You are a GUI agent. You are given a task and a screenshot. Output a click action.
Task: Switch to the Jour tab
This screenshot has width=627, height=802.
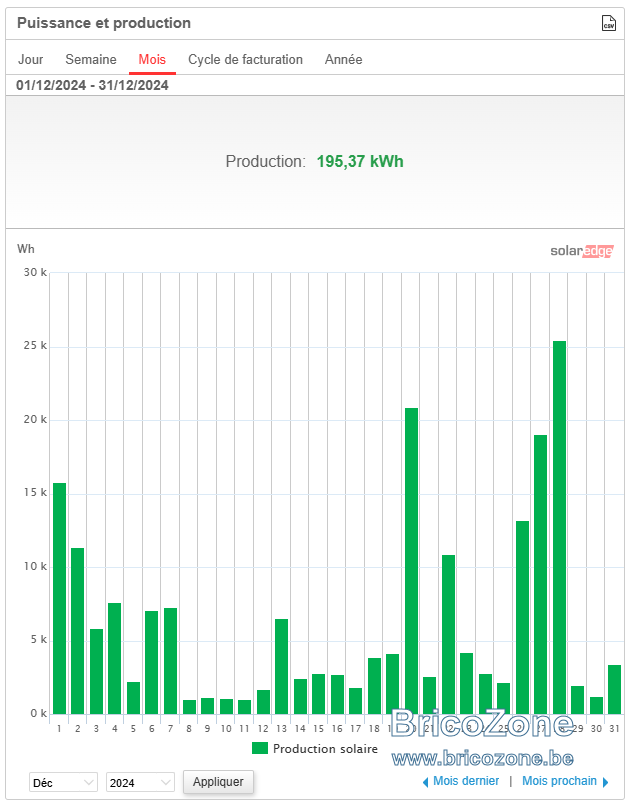coord(31,60)
